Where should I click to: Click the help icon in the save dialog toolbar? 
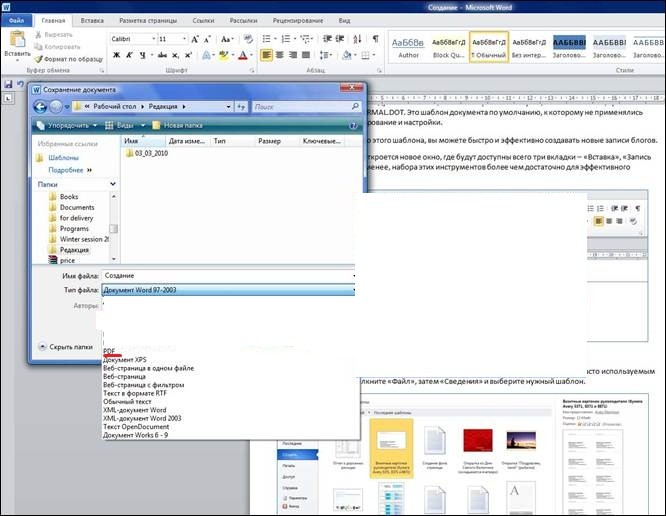pos(353,126)
